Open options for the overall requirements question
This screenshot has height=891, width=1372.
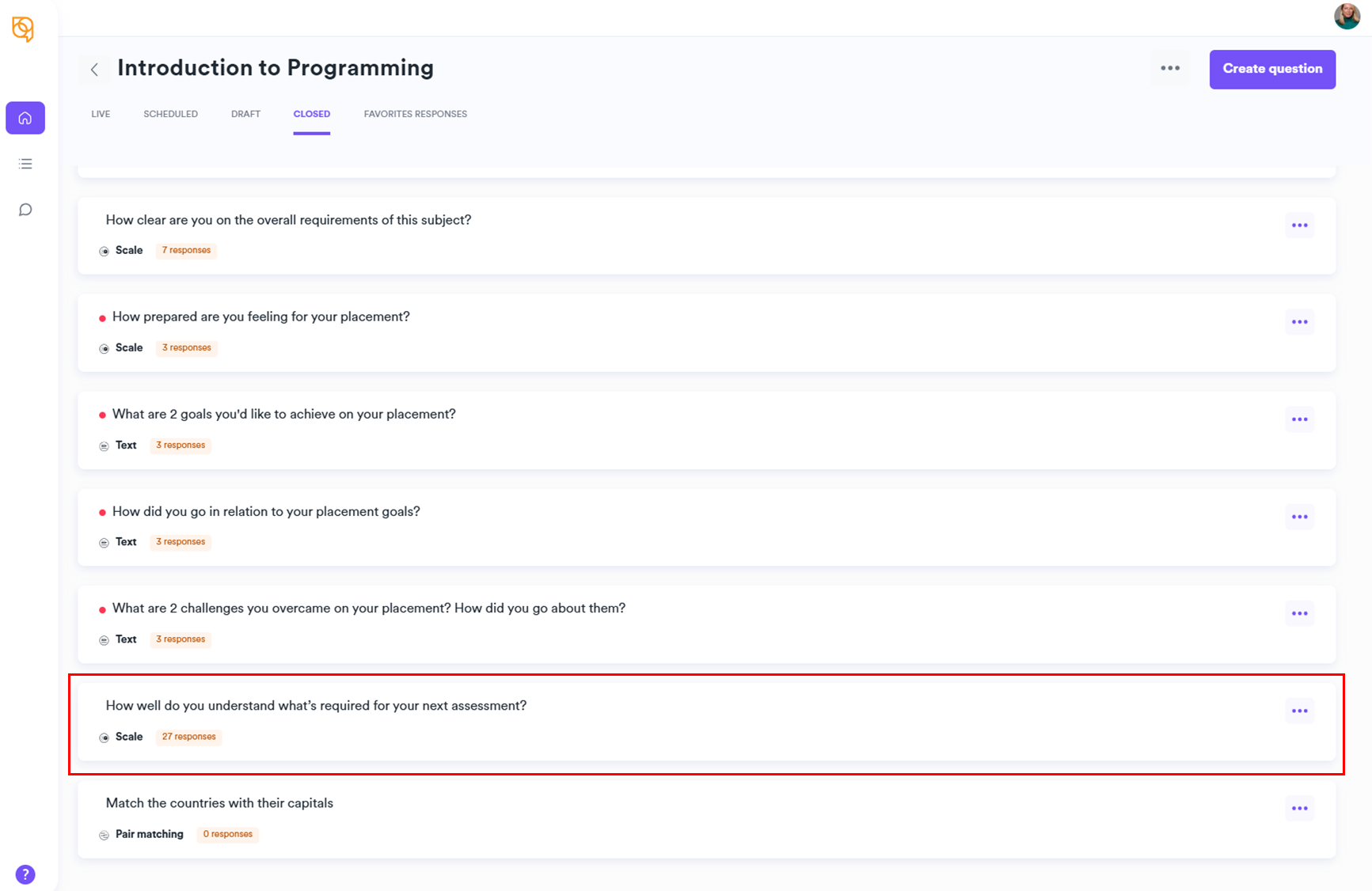coord(1299,226)
